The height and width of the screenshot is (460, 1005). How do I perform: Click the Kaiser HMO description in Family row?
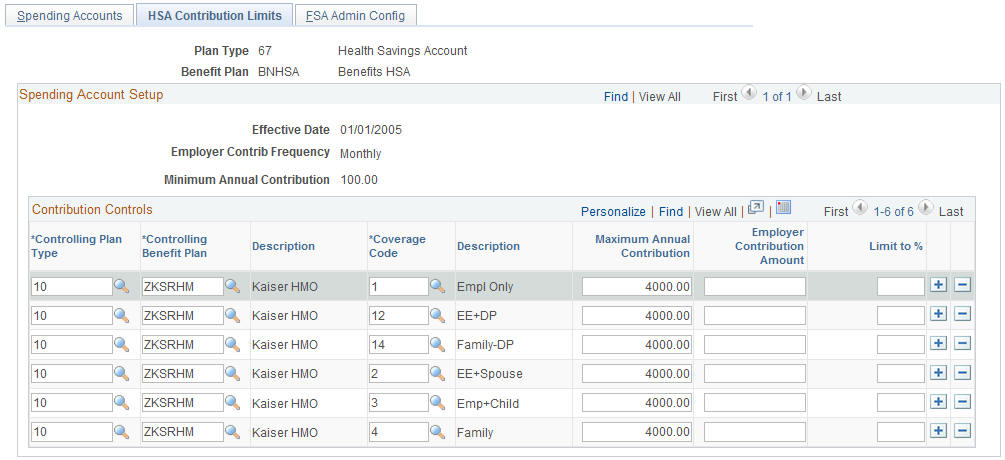click(285, 433)
